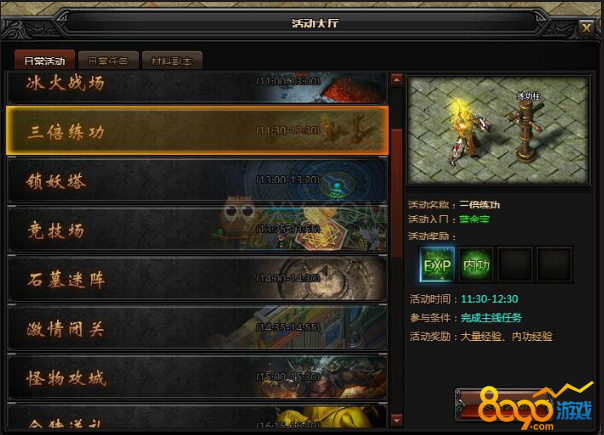Choose the 竞技场 activity entry
The width and height of the screenshot is (604, 435).
point(197,230)
